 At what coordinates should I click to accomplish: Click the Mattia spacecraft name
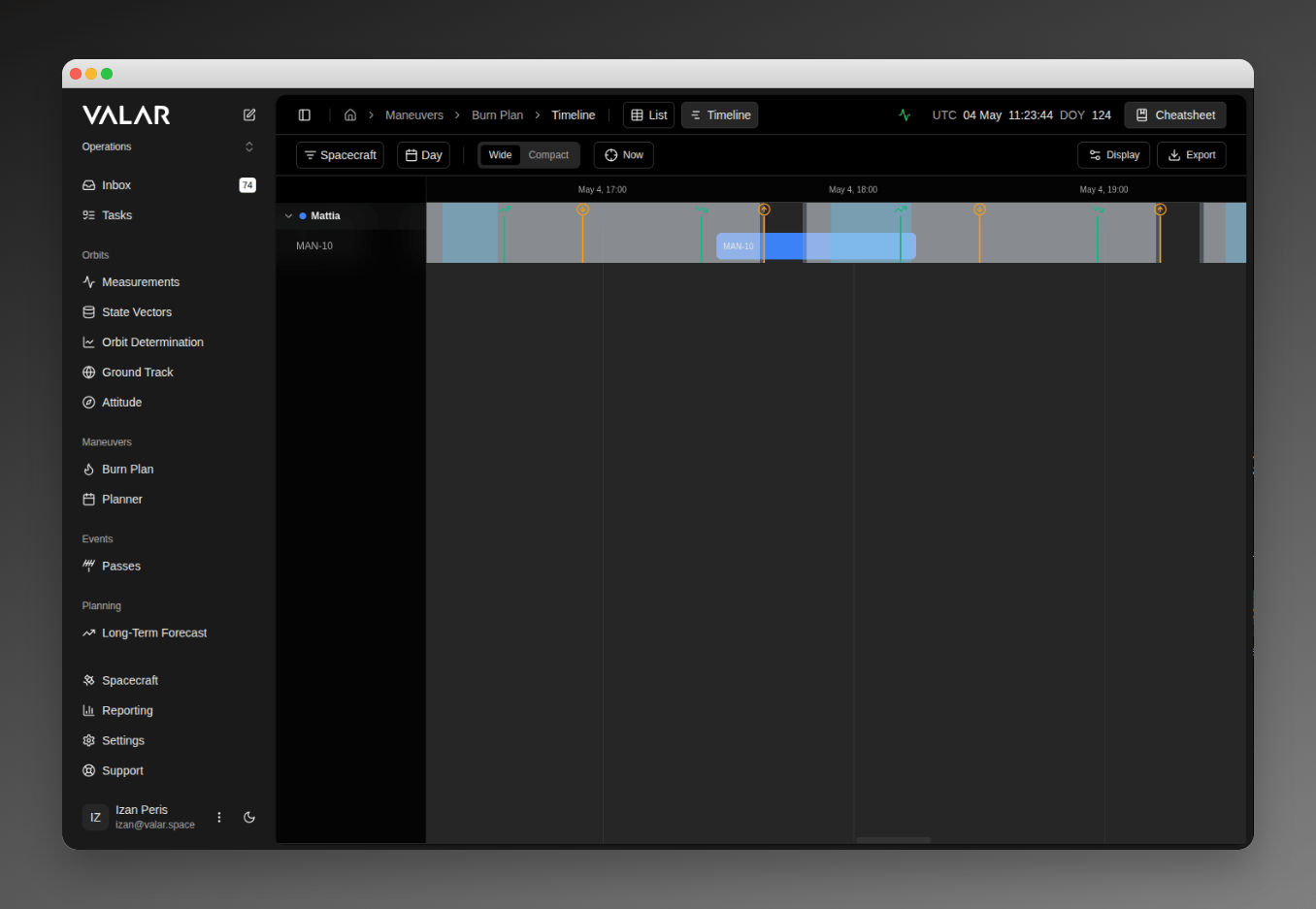(x=325, y=216)
